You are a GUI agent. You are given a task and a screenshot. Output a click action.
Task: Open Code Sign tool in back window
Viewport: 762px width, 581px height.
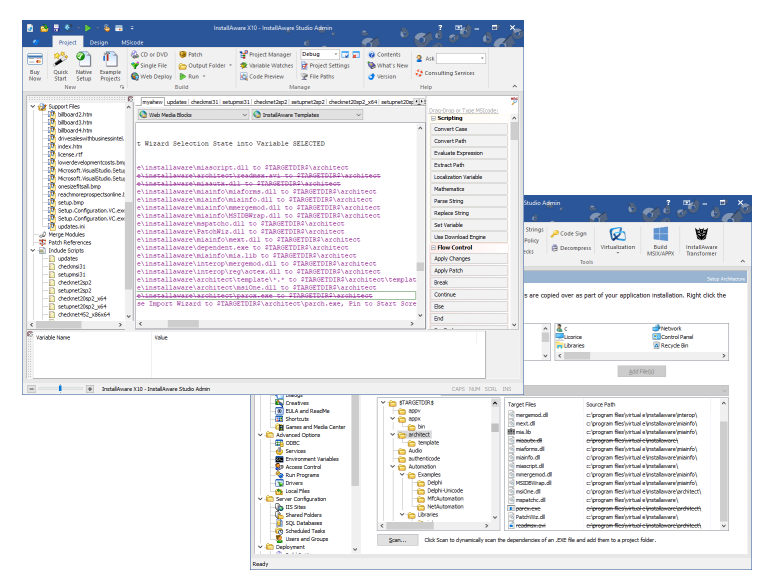click(569, 234)
